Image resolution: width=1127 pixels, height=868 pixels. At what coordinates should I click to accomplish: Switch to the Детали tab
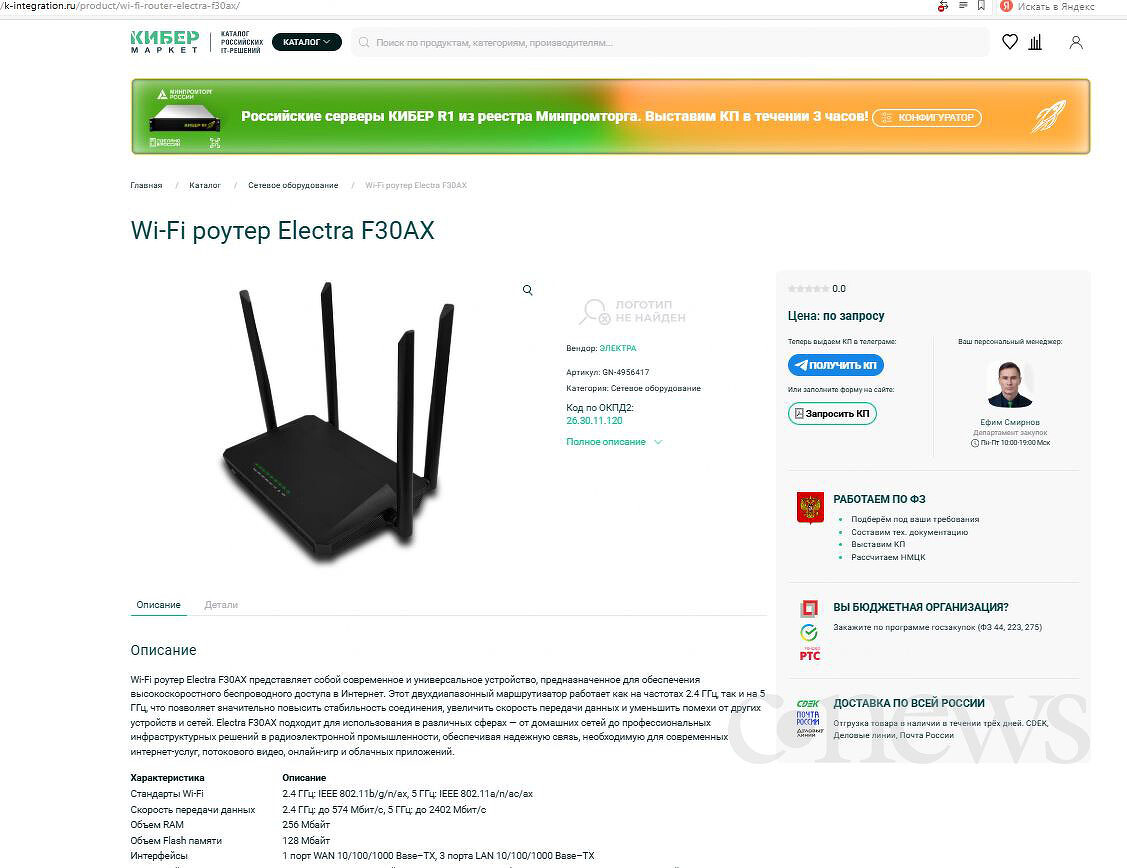coord(221,605)
